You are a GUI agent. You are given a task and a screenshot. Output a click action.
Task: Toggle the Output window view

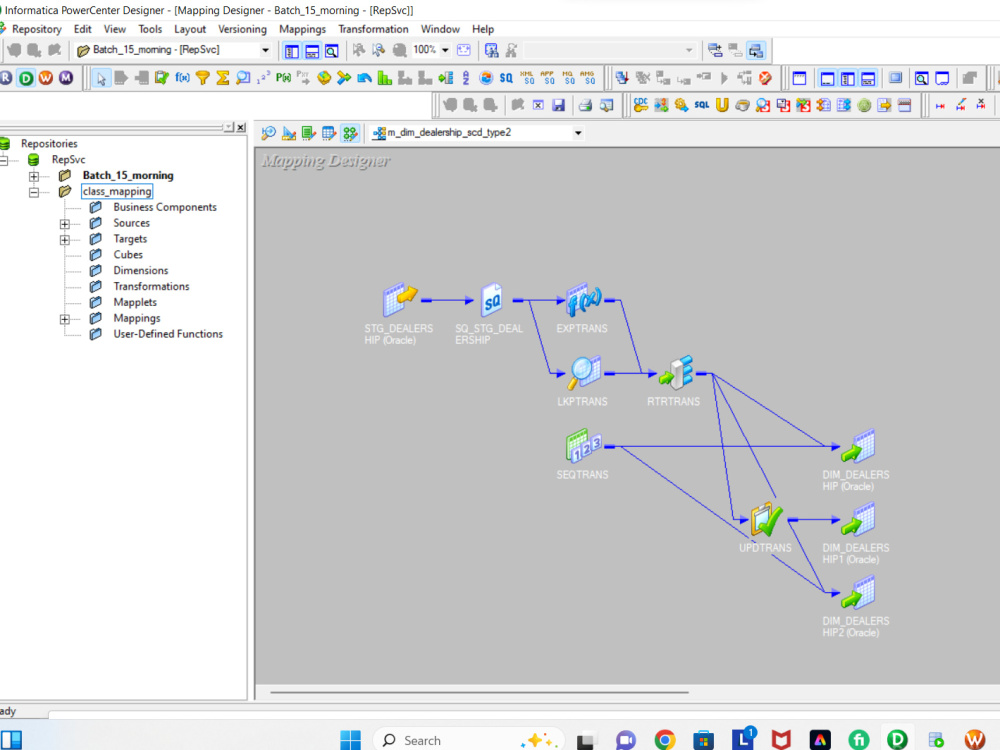pyautogui.click(x=312, y=51)
